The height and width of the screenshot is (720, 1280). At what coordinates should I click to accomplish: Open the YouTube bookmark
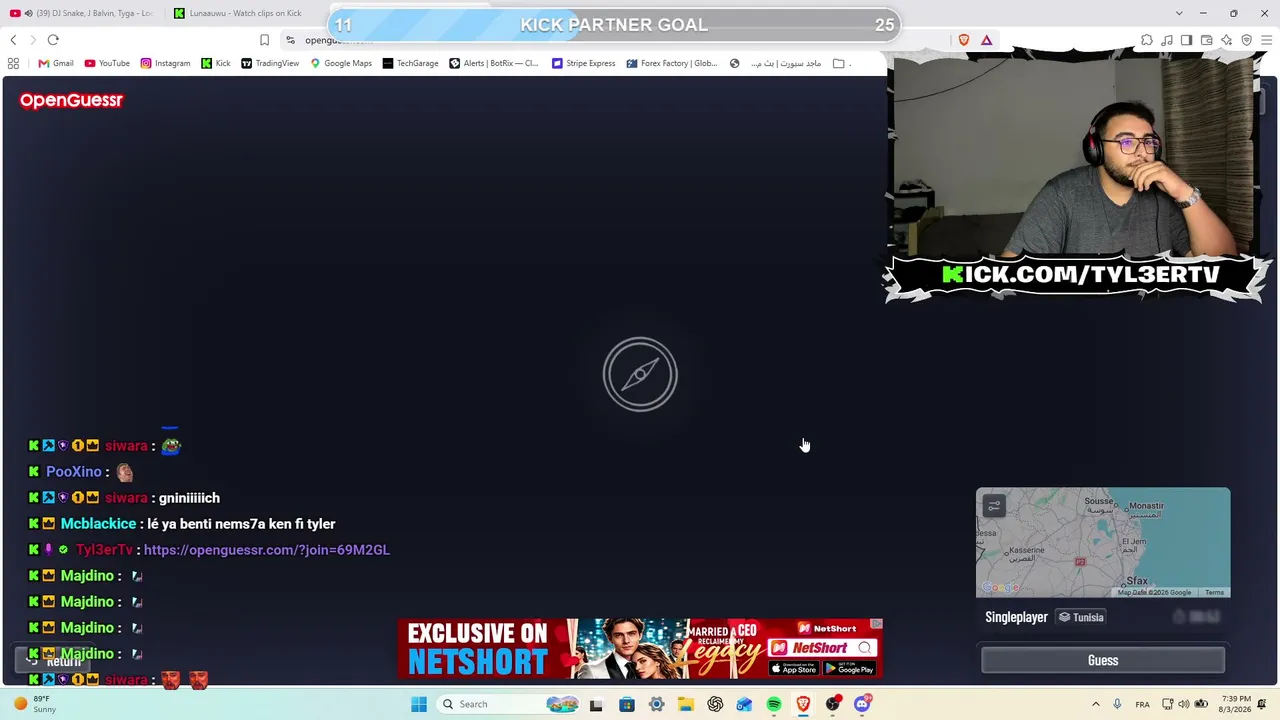107,63
